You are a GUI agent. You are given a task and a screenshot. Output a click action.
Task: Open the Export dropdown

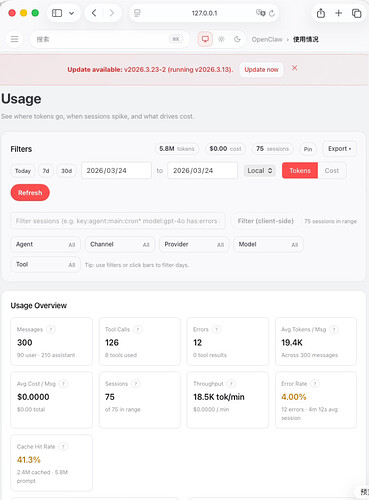(339, 149)
